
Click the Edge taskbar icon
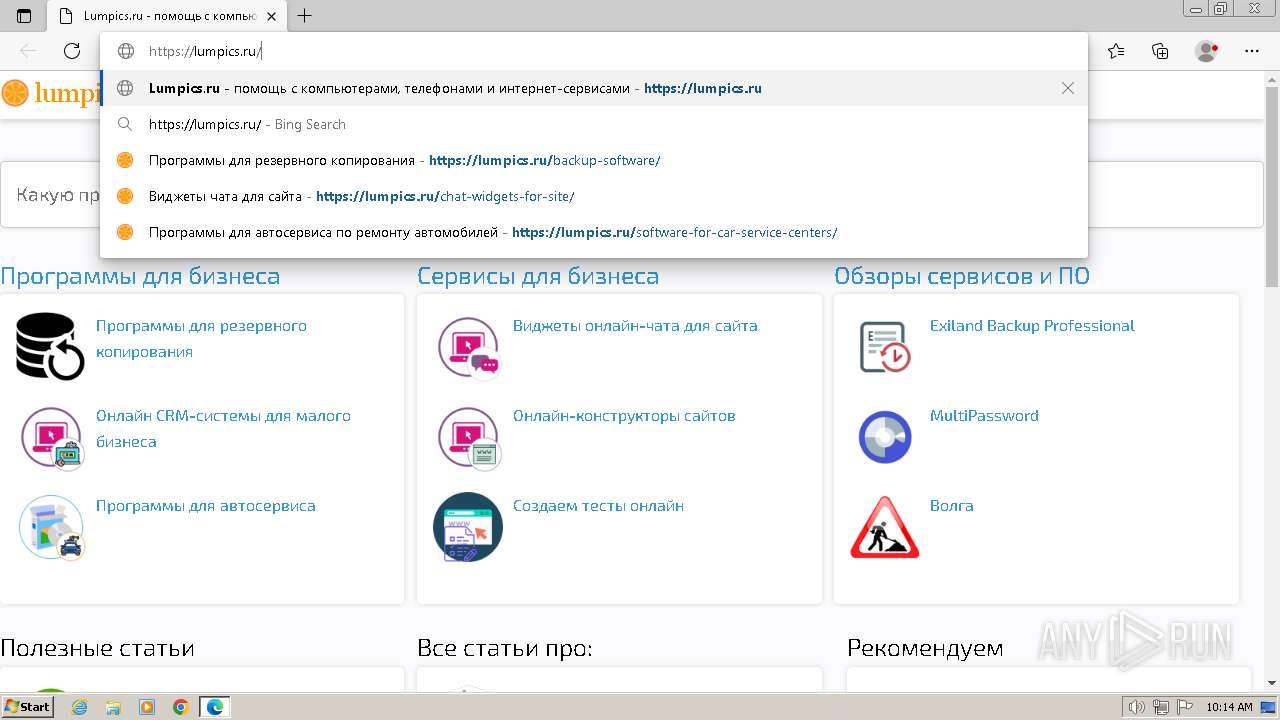coord(215,707)
